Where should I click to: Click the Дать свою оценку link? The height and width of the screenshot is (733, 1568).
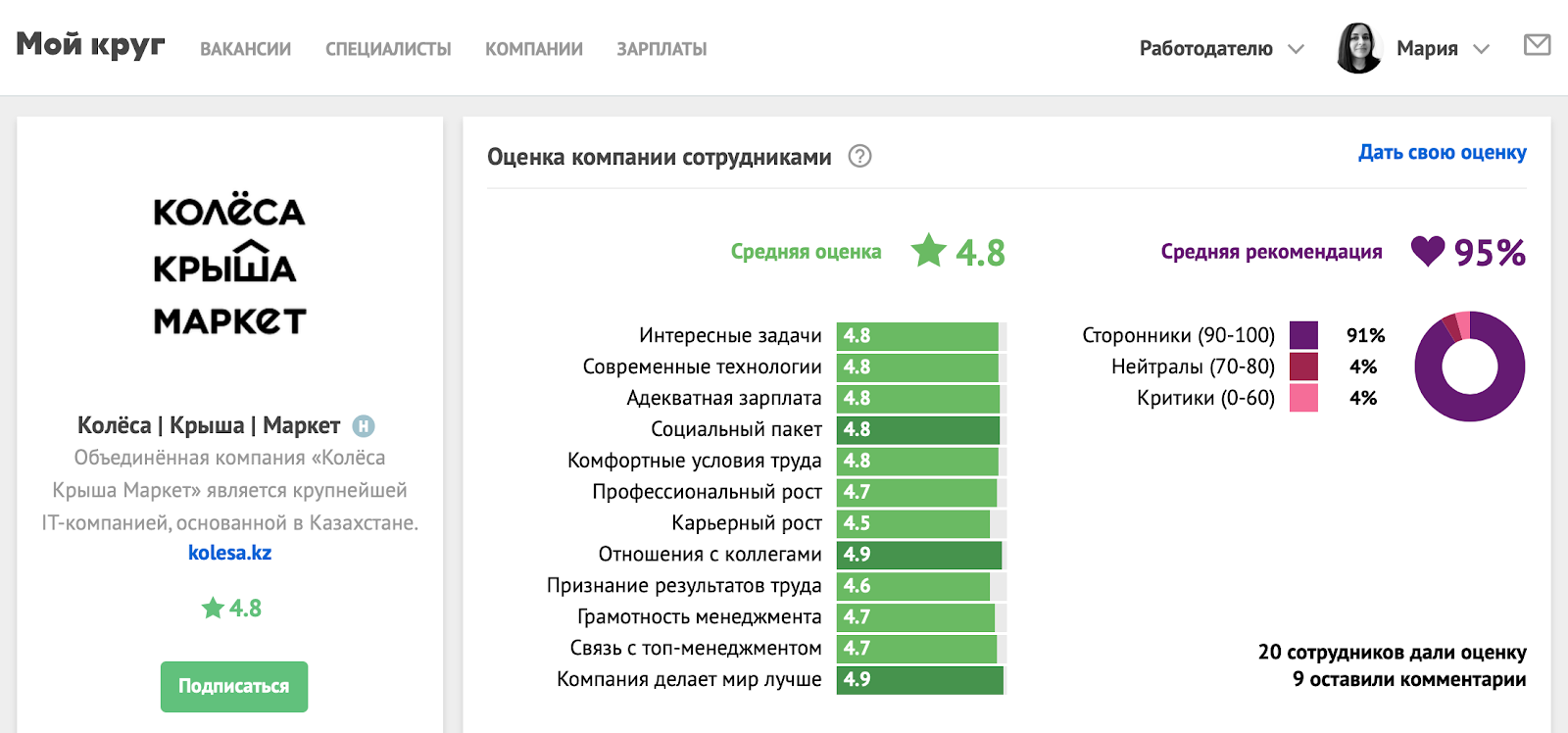pyautogui.click(x=1442, y=153)
